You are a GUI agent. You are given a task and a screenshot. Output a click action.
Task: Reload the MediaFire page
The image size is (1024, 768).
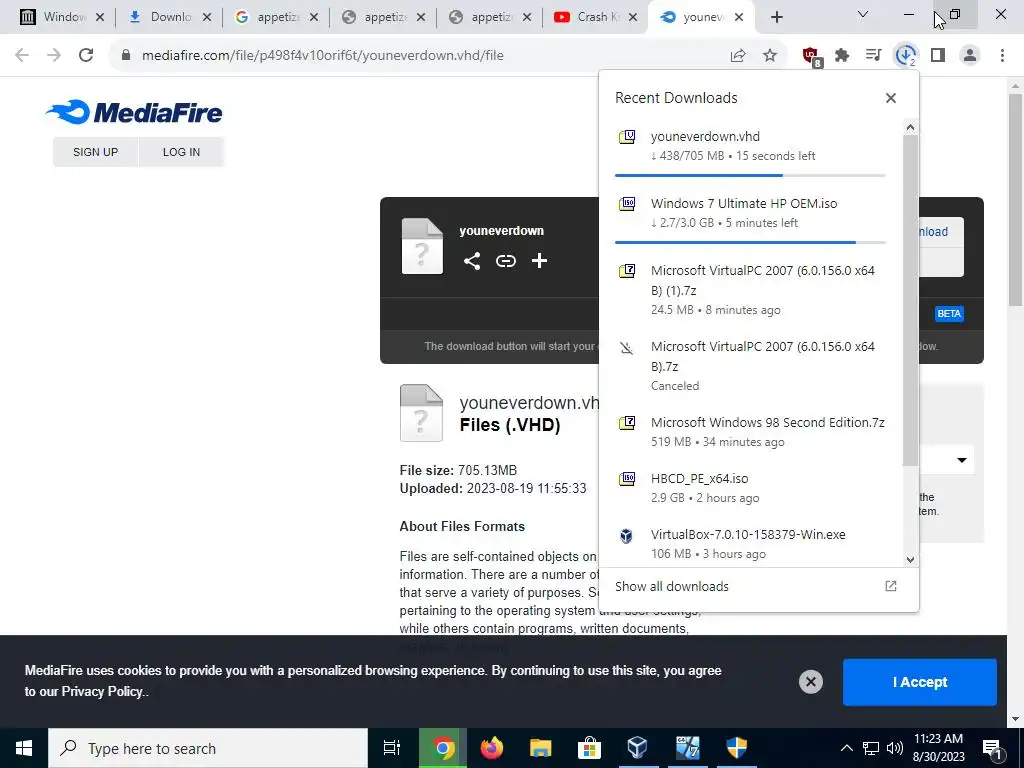point(86,55)
